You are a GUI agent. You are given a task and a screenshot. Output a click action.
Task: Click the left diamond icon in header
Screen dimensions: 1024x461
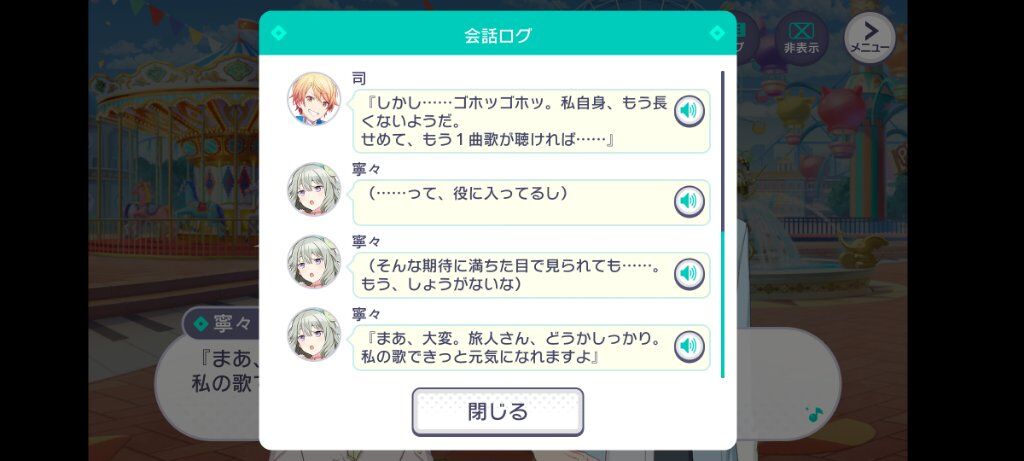click(279, 33)
